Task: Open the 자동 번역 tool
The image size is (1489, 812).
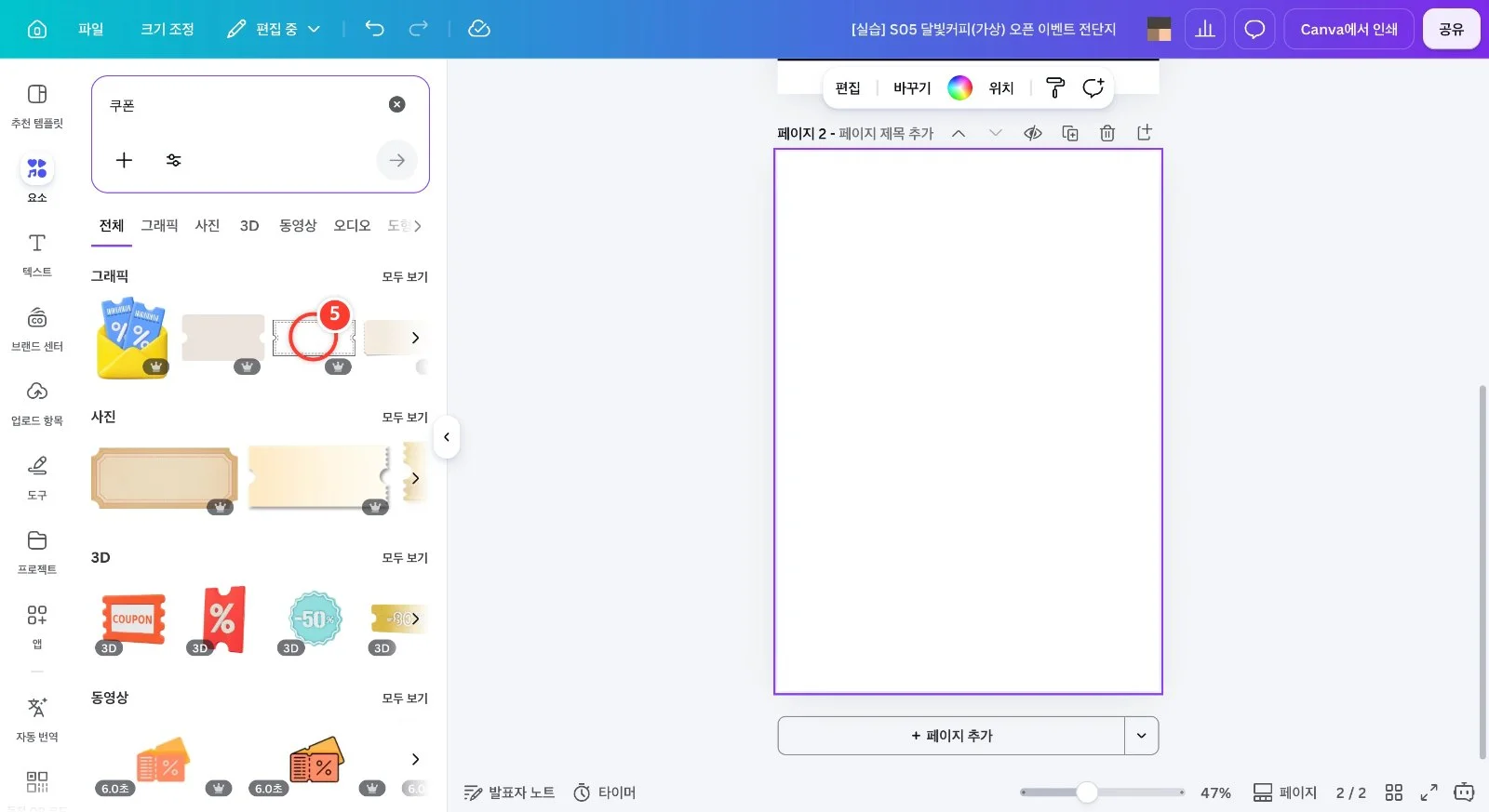Action: pos(37,719)
